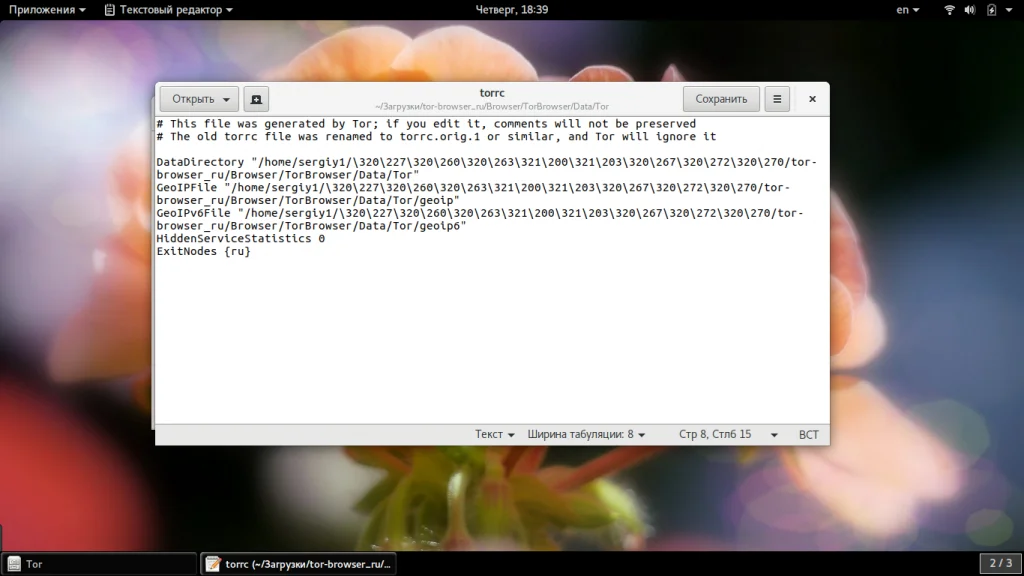Open the Текст language selector
1024x576 pixels.
[x=494, y=434]
